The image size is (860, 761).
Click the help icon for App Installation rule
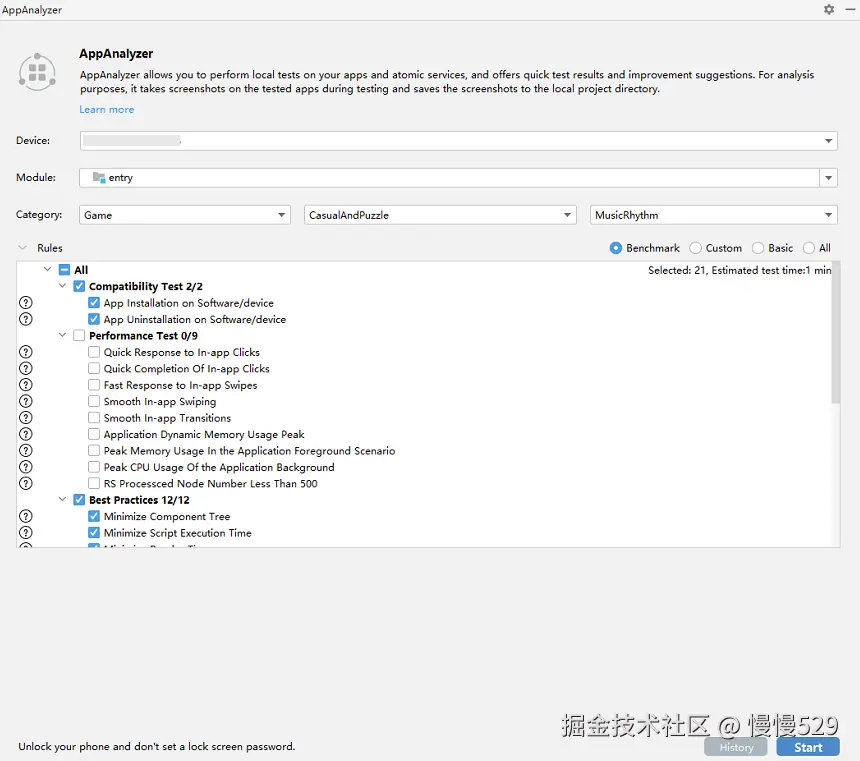pos(26,303)
